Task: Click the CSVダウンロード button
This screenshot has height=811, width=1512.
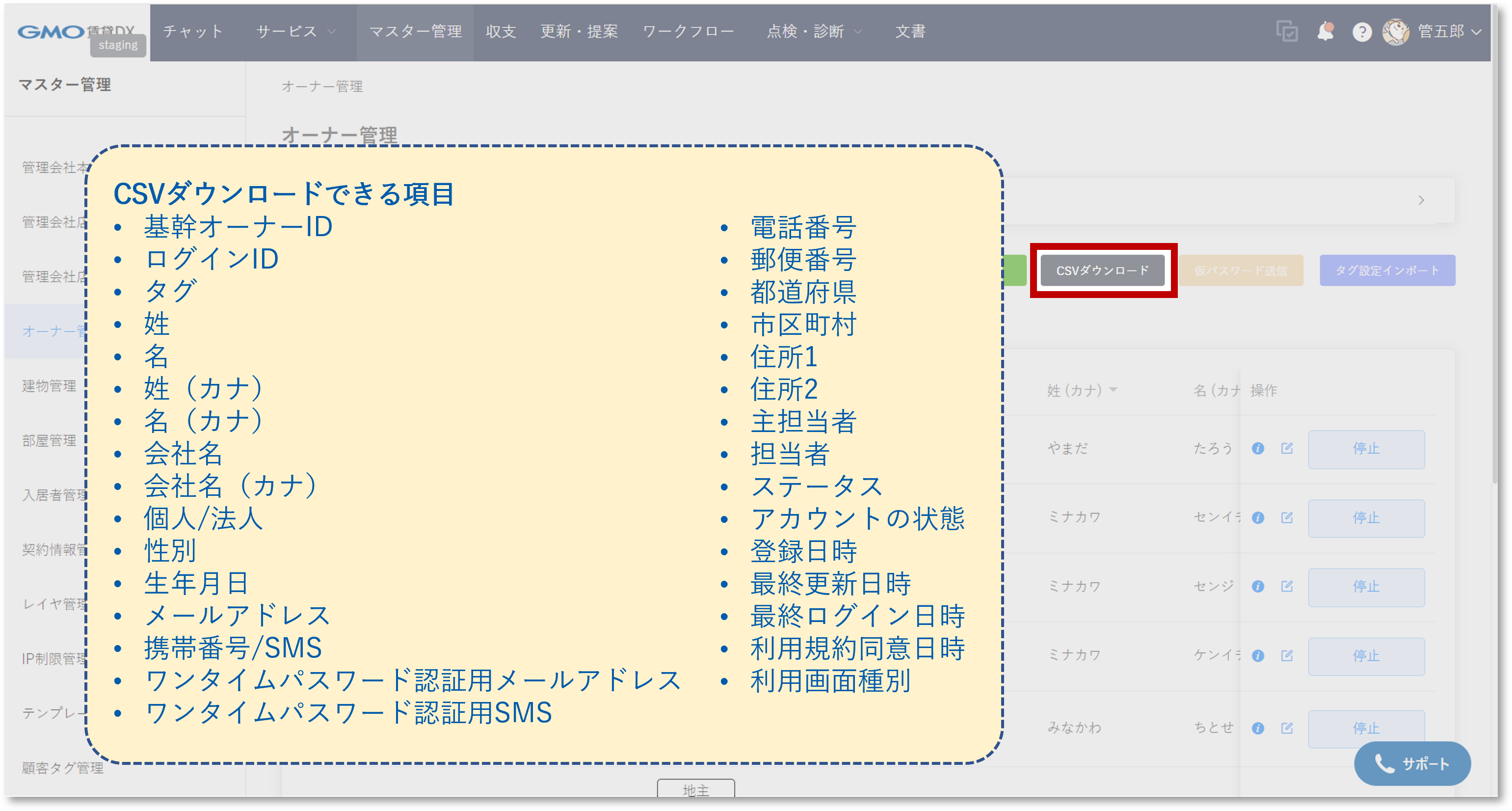Action: coord(1103,270)
